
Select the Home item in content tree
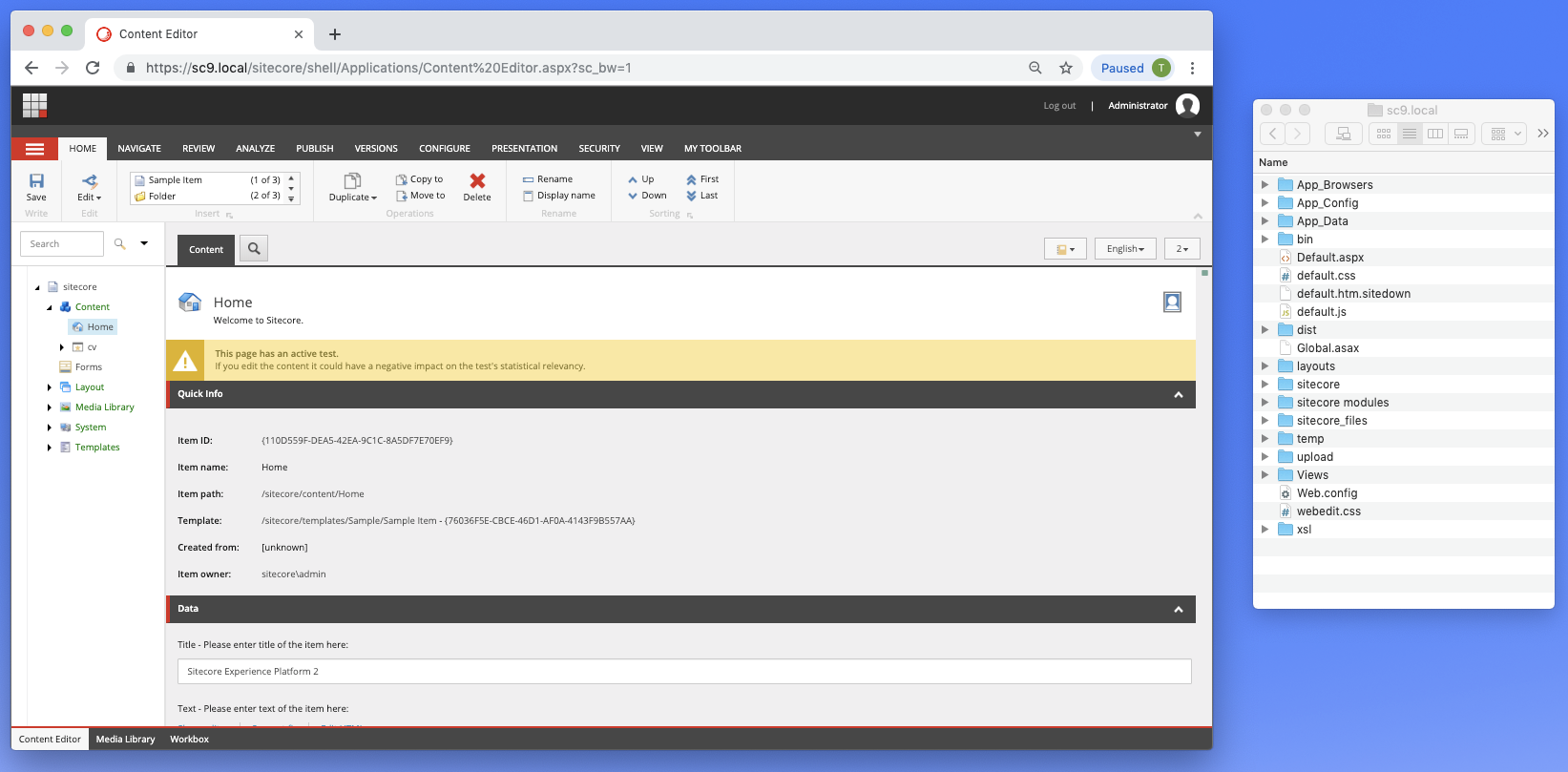point(94,327)
